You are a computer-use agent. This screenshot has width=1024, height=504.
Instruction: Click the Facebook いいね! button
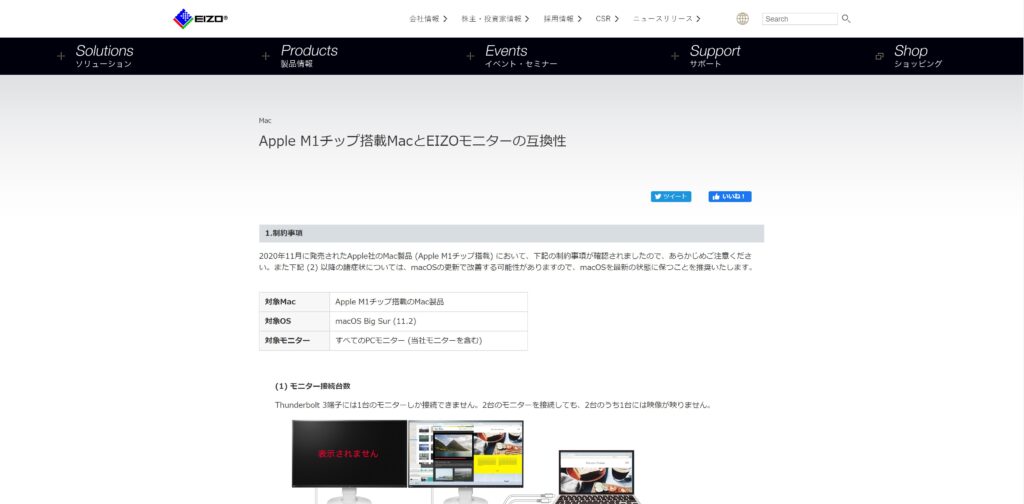(730, 197)
